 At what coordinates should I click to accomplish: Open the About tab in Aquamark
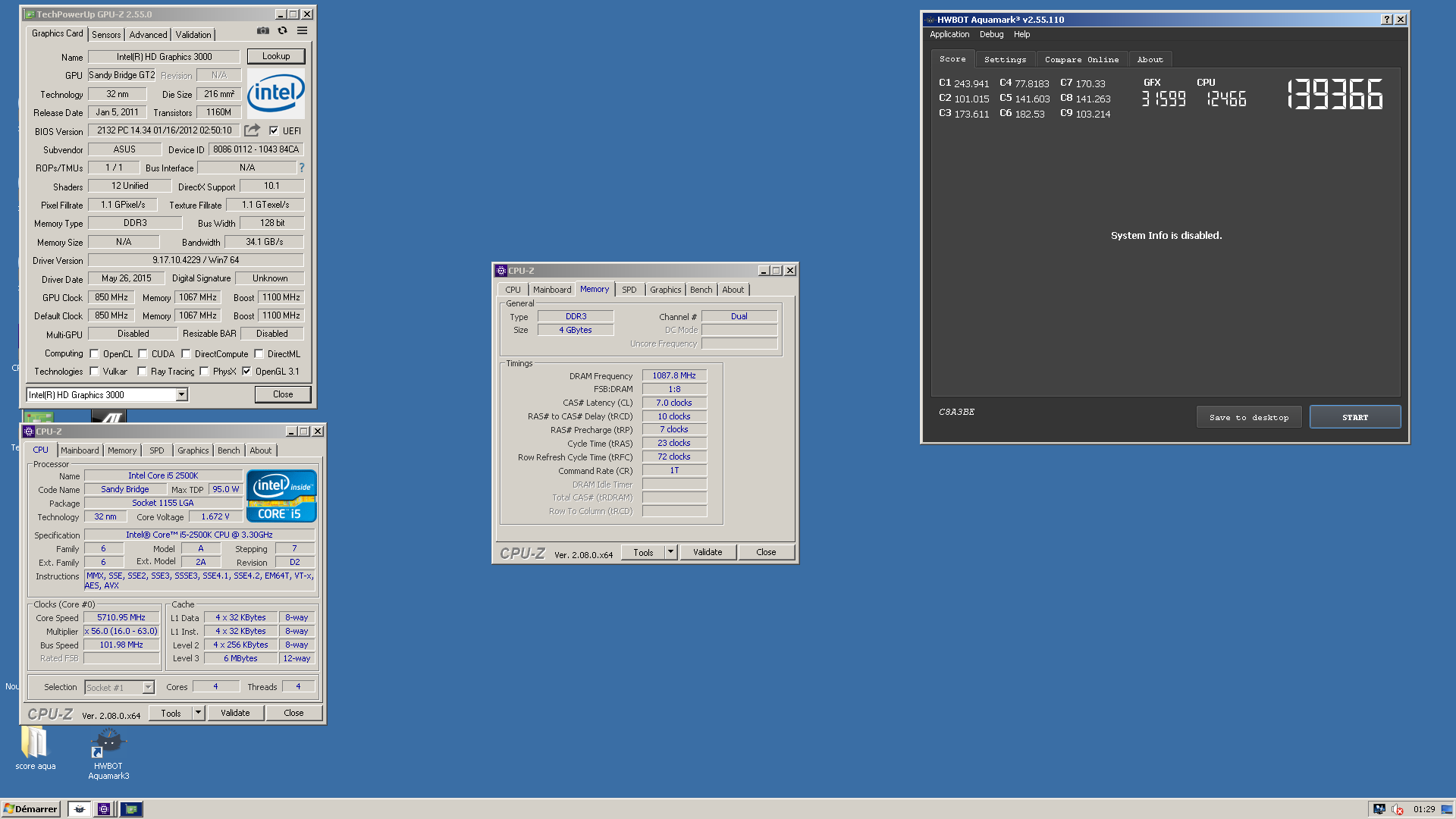[1150, 59]
